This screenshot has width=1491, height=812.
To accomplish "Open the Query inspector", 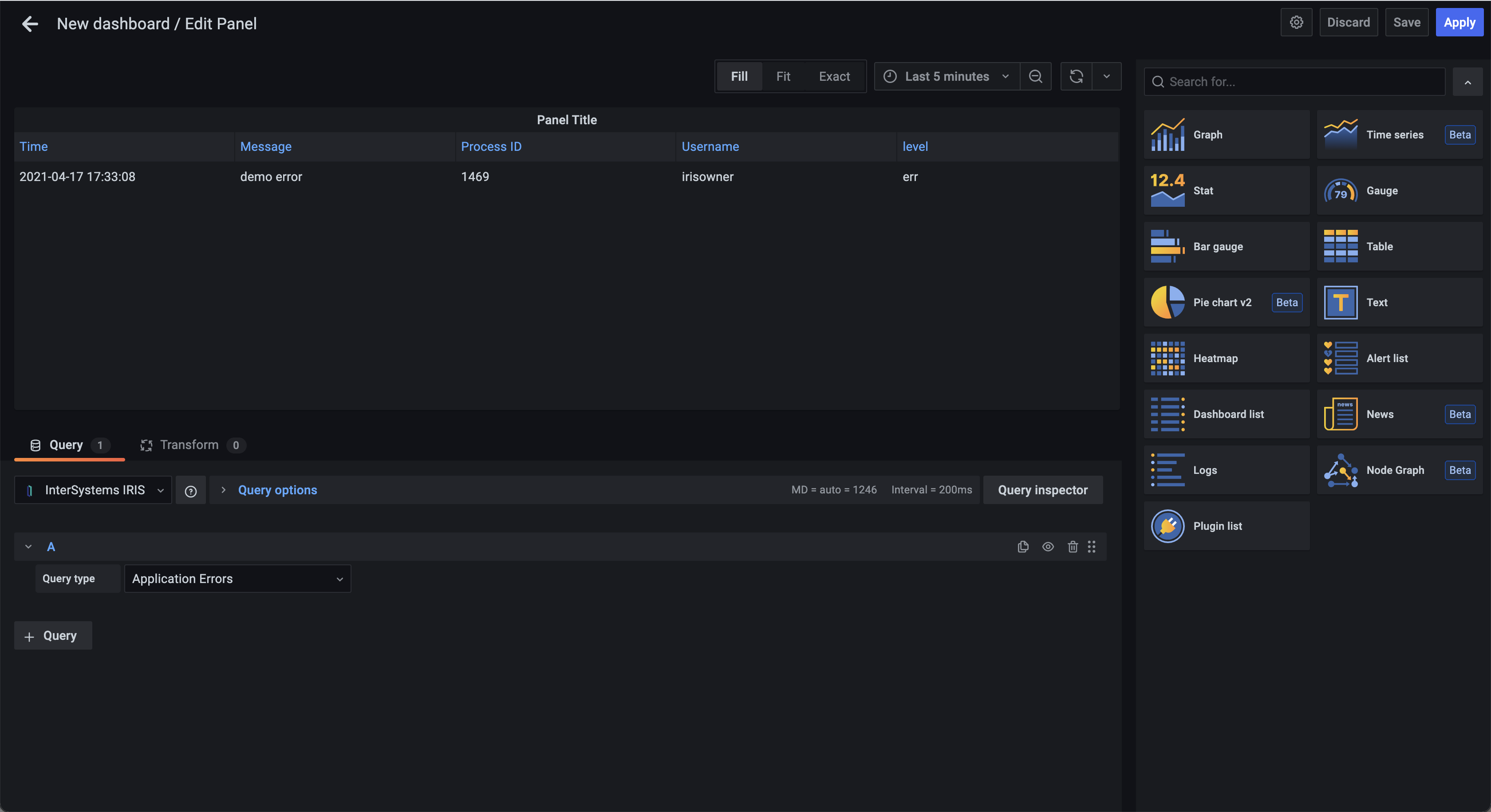I will [x=1042, y=490].
